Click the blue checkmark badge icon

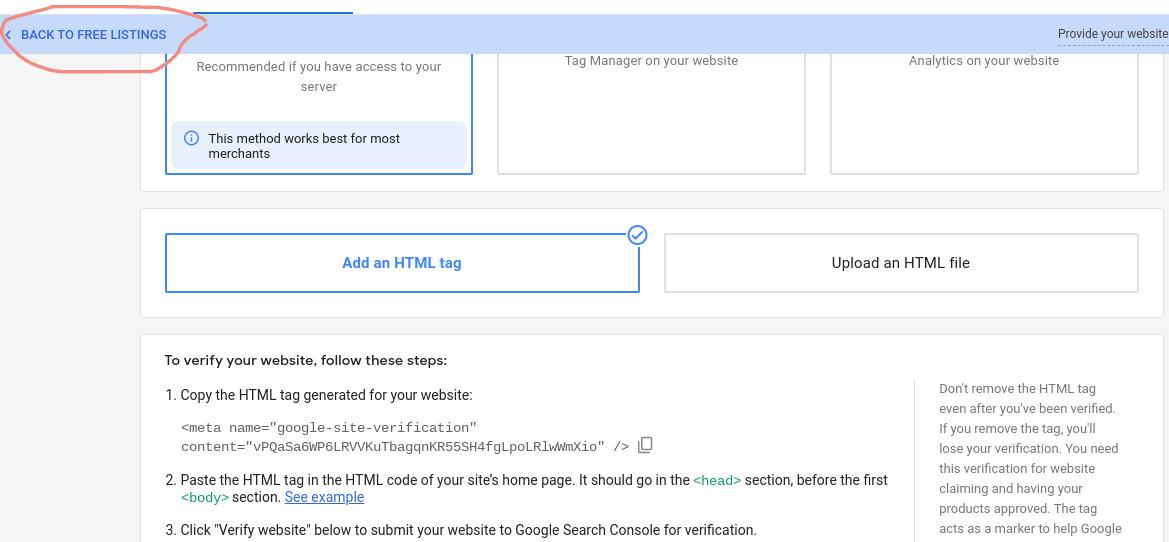tap(637, 235)
